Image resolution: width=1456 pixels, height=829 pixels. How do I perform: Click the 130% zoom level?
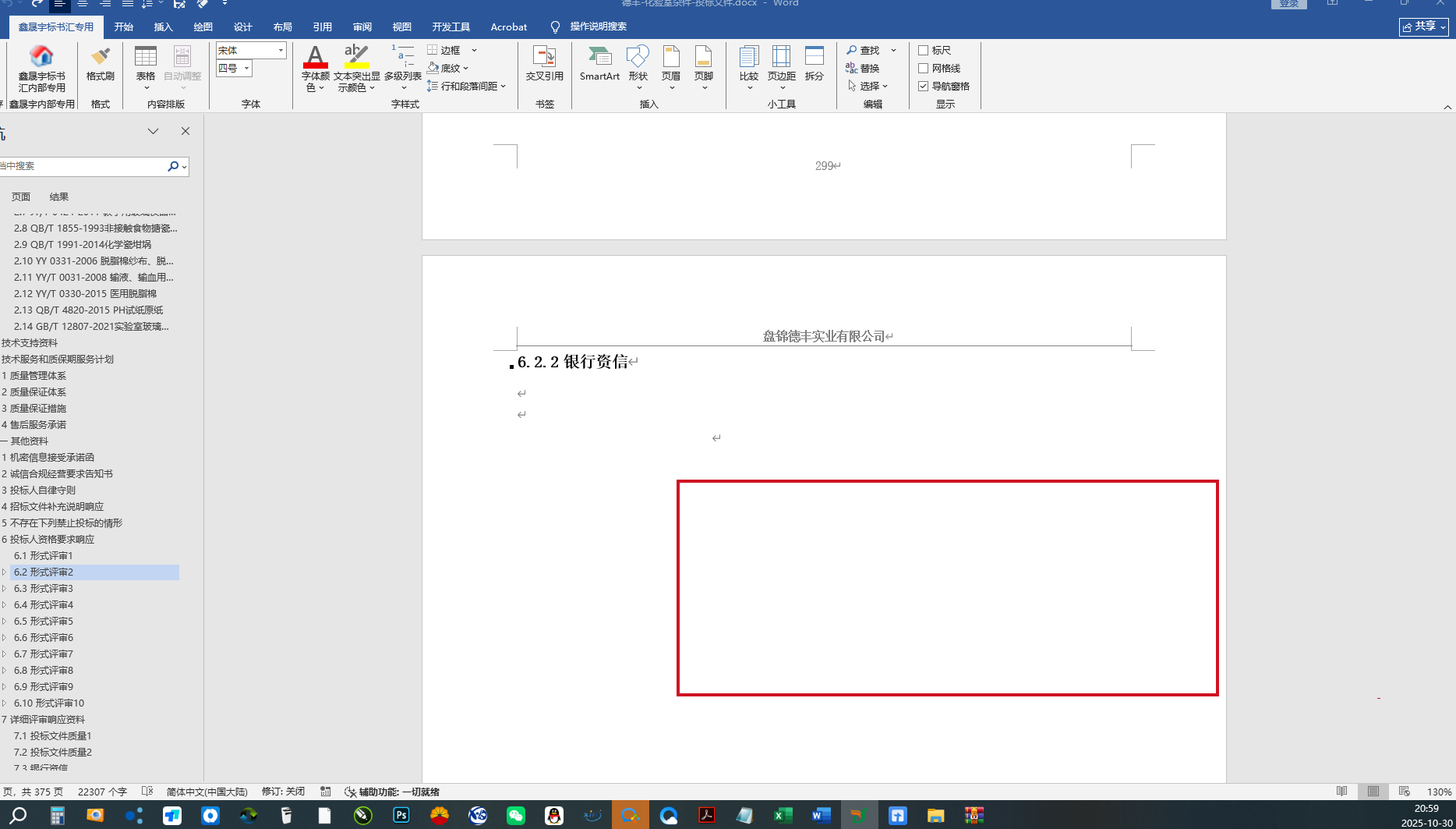pyautogui.click(x=1439, y=792)
